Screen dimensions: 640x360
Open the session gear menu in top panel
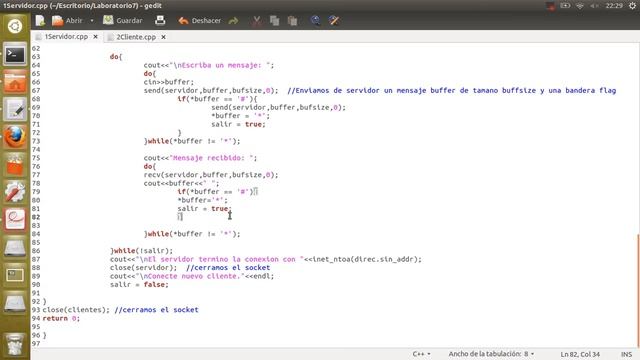click(x=632, y=6)
